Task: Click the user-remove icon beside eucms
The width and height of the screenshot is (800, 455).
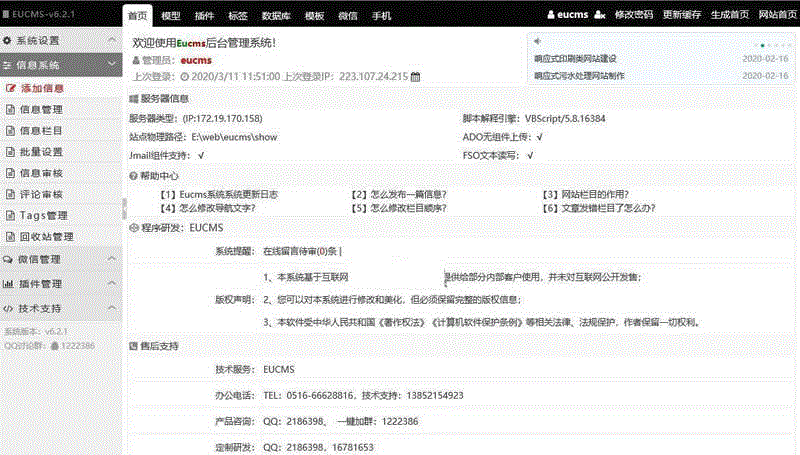Action: coord(600,15)
